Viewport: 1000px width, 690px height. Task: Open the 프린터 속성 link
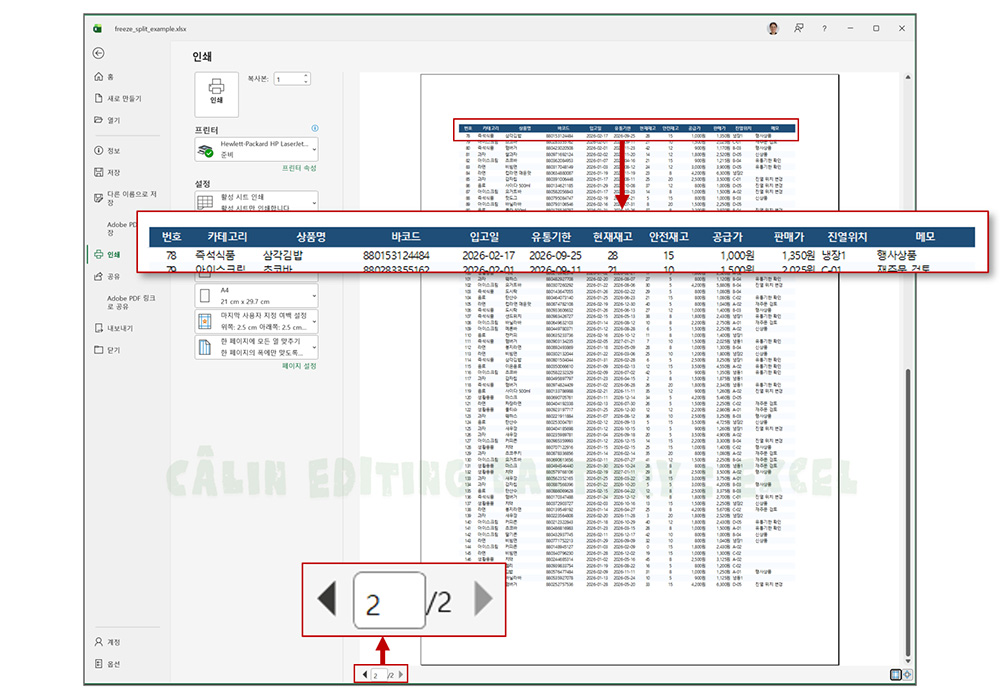click(299, 168)
